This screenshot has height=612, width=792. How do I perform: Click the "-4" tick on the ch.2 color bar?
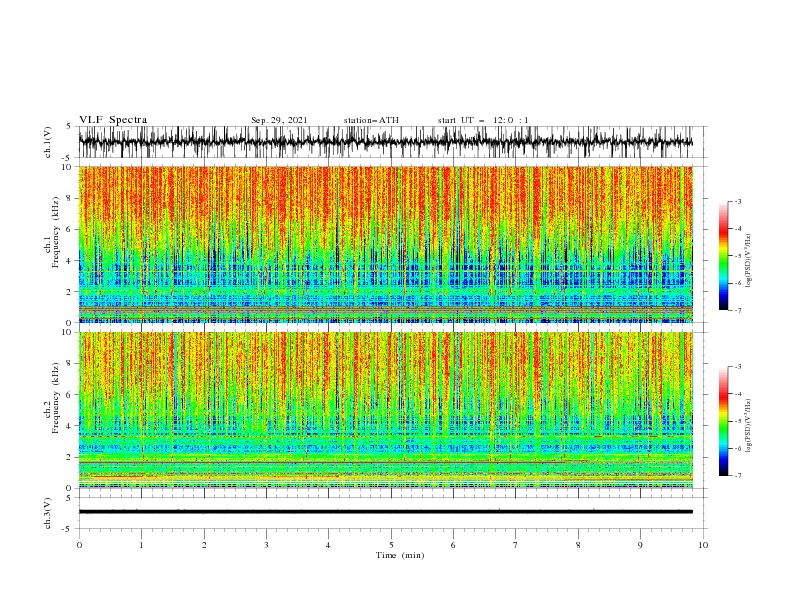pyautogui.click(x=737, y=394)
